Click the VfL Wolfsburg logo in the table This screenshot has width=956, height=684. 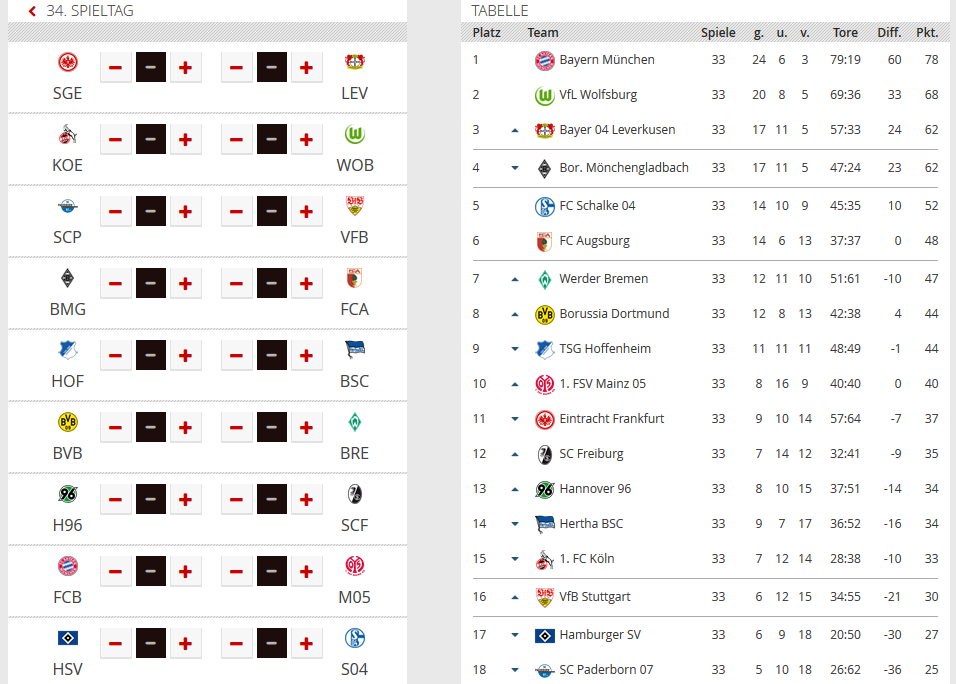coord(544,95)
